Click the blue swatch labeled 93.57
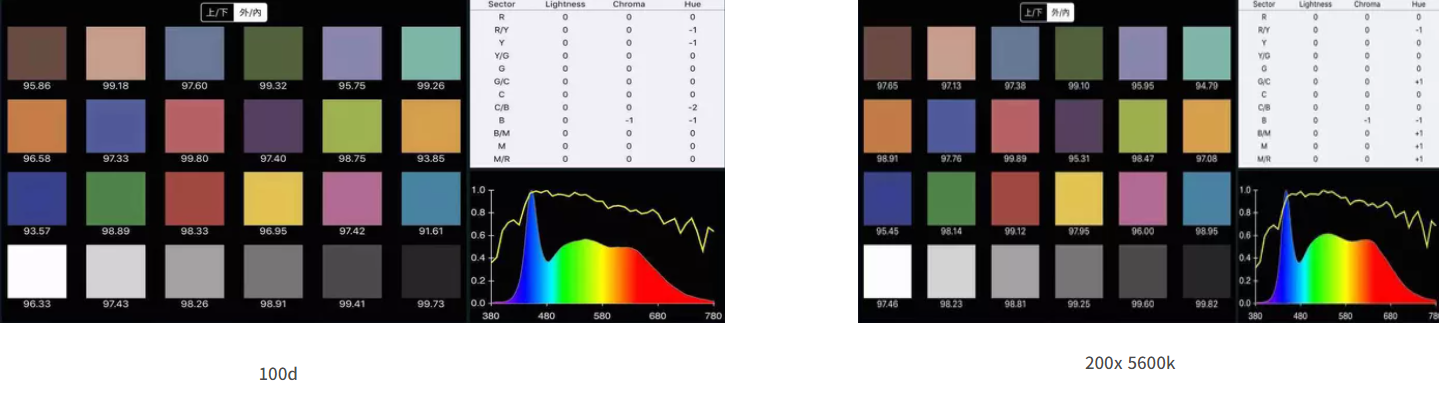1439x399 pixels. pyautogui.click(x=37, y=198)
